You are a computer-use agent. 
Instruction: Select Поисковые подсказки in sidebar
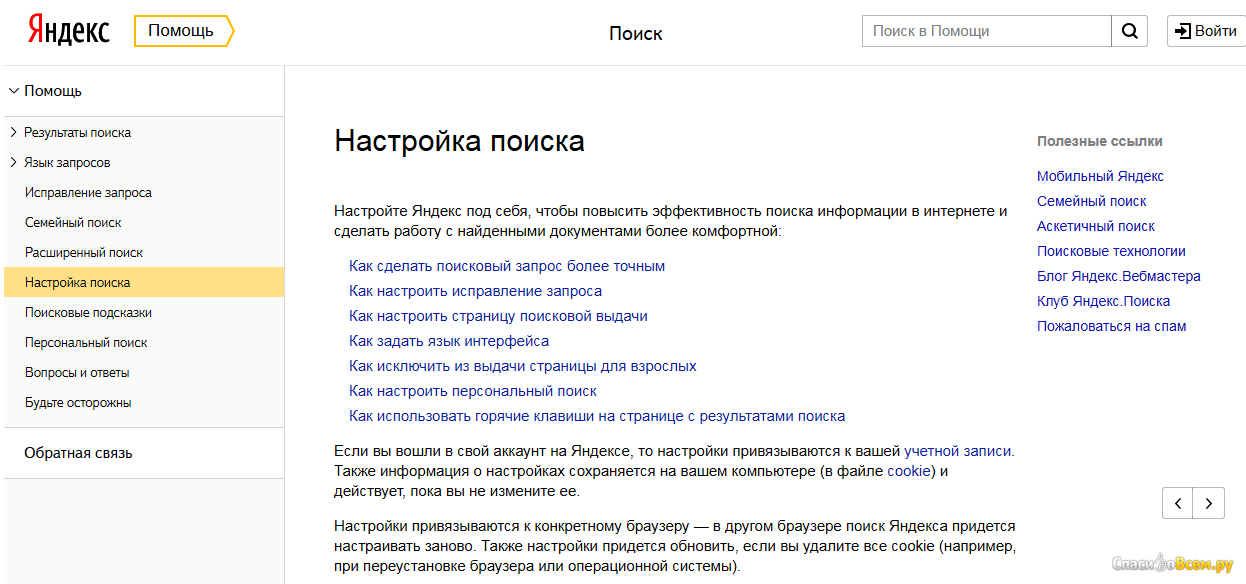(x=88, y=312)
